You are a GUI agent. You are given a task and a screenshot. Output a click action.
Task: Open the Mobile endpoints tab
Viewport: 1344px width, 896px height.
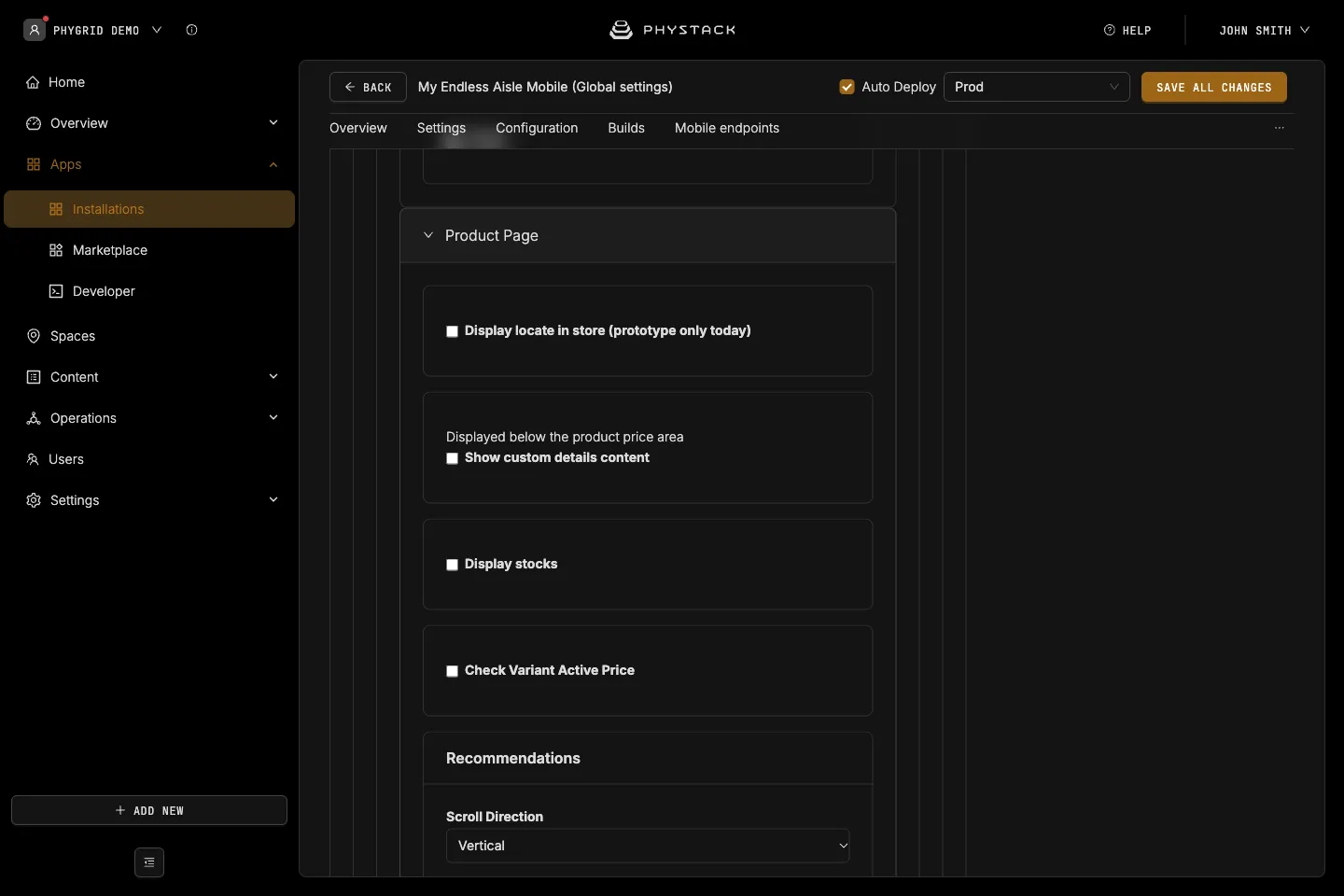pos(727,128)
